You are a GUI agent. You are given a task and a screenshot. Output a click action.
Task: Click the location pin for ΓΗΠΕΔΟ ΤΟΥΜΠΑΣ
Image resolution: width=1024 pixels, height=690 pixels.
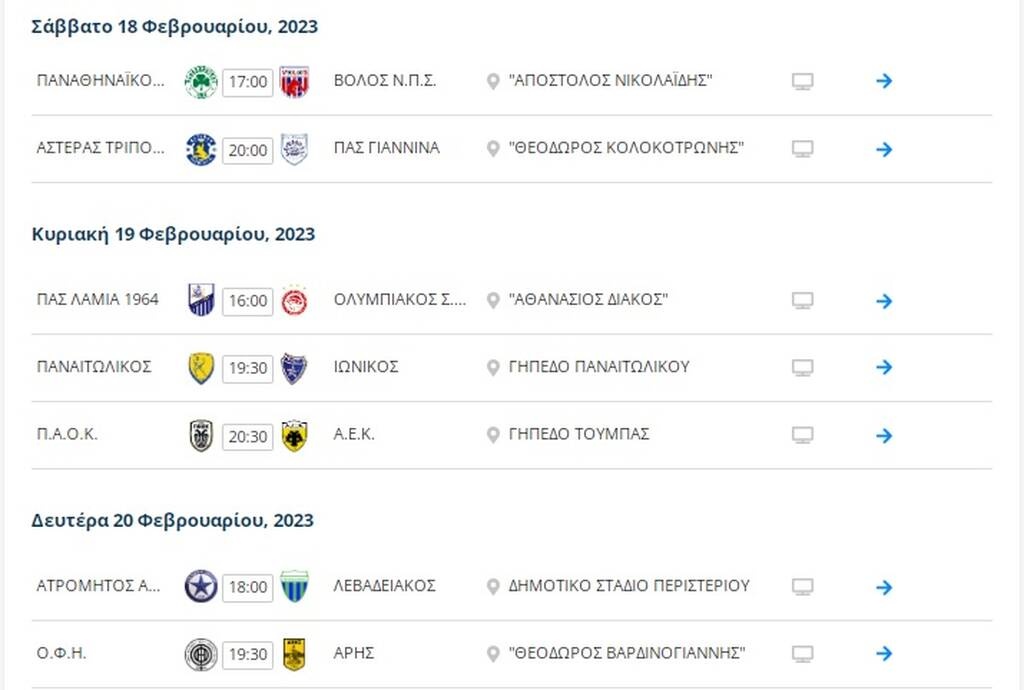coord(490,435)
